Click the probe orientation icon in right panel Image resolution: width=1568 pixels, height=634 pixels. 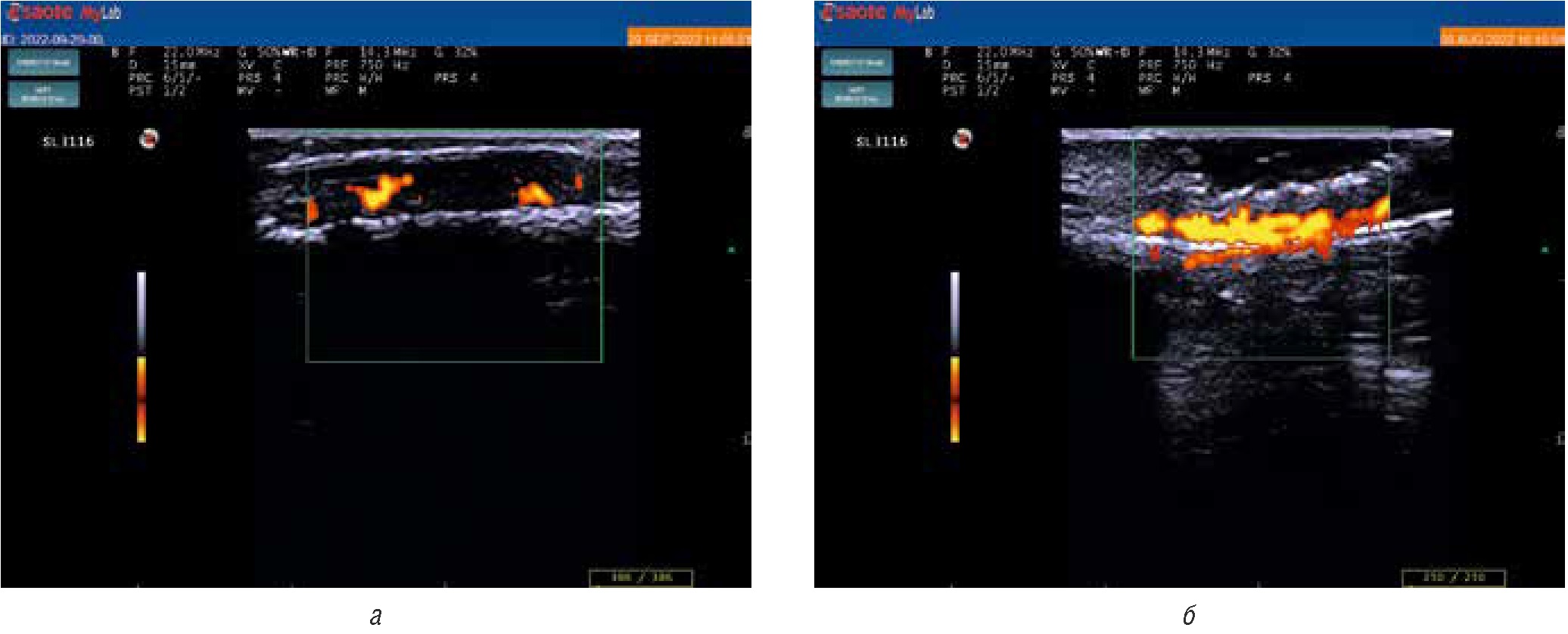[x=962, y=138]
